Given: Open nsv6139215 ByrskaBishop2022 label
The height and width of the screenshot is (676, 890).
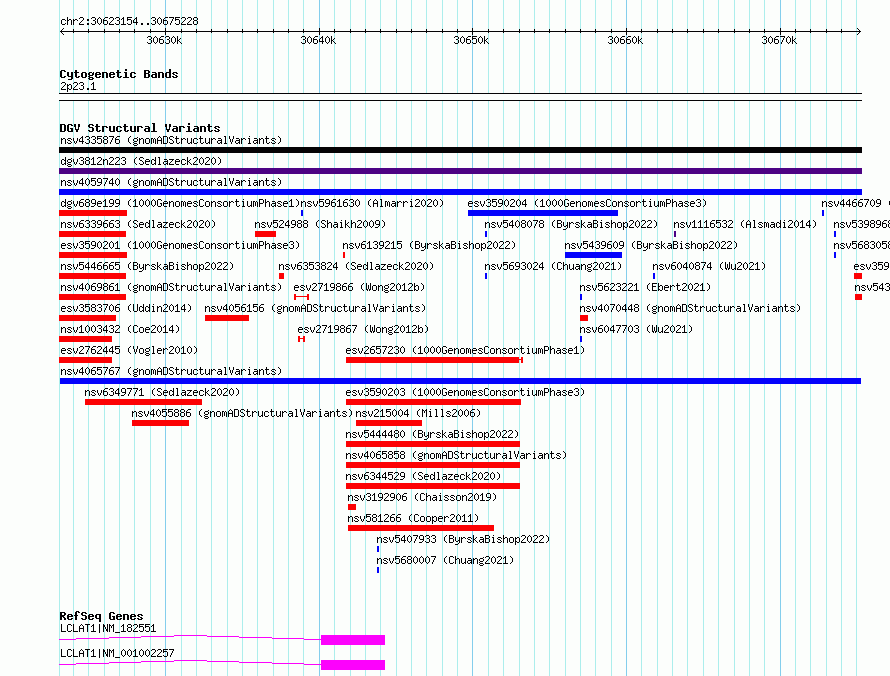Looking at the screenshot, I should (429, 245).
